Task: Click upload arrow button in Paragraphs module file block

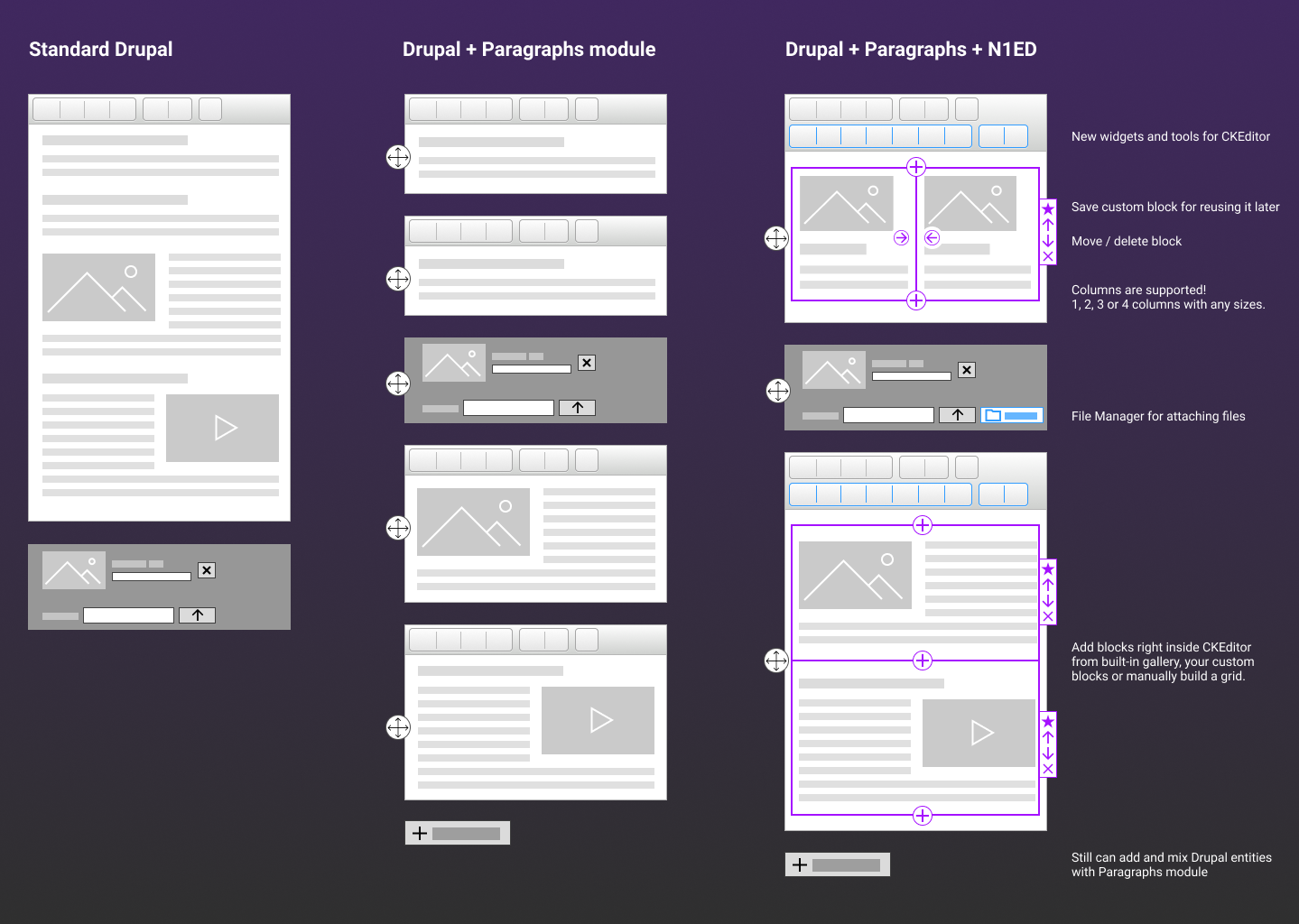Action: click(x=578, y=408)
